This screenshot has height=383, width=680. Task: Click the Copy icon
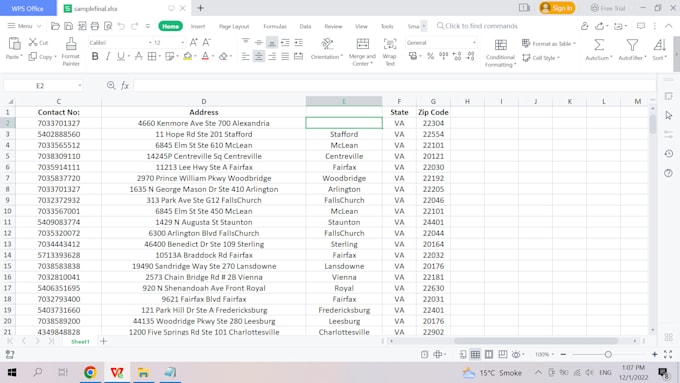coord(33,57)
